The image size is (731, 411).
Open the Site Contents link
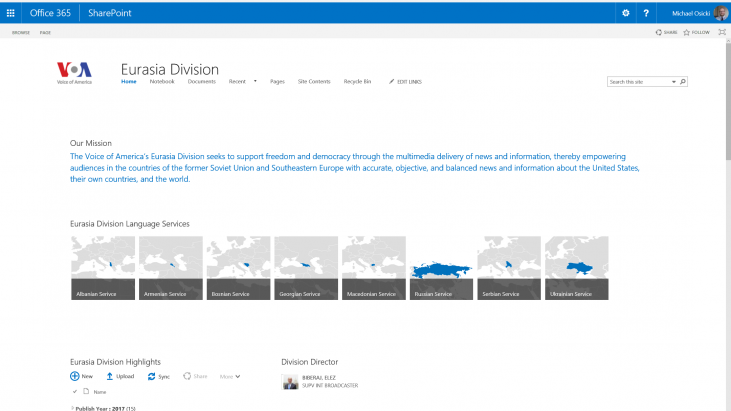pyautogui.click(x=314, y=82)
